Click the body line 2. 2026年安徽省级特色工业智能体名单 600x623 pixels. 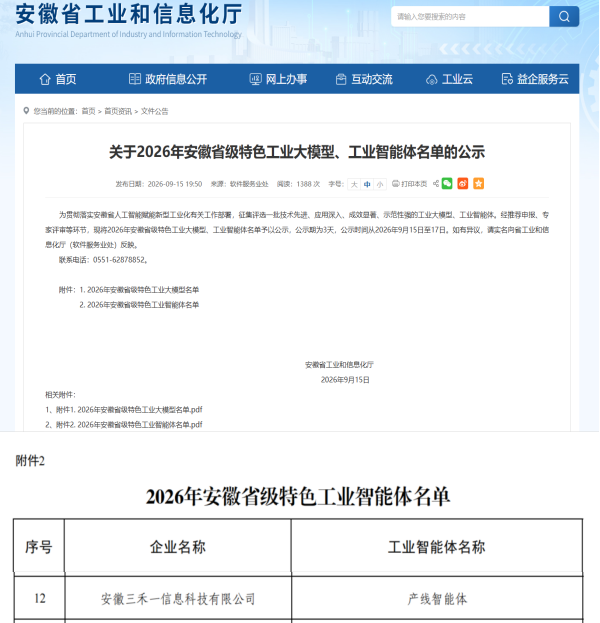[x=139, y=305]
